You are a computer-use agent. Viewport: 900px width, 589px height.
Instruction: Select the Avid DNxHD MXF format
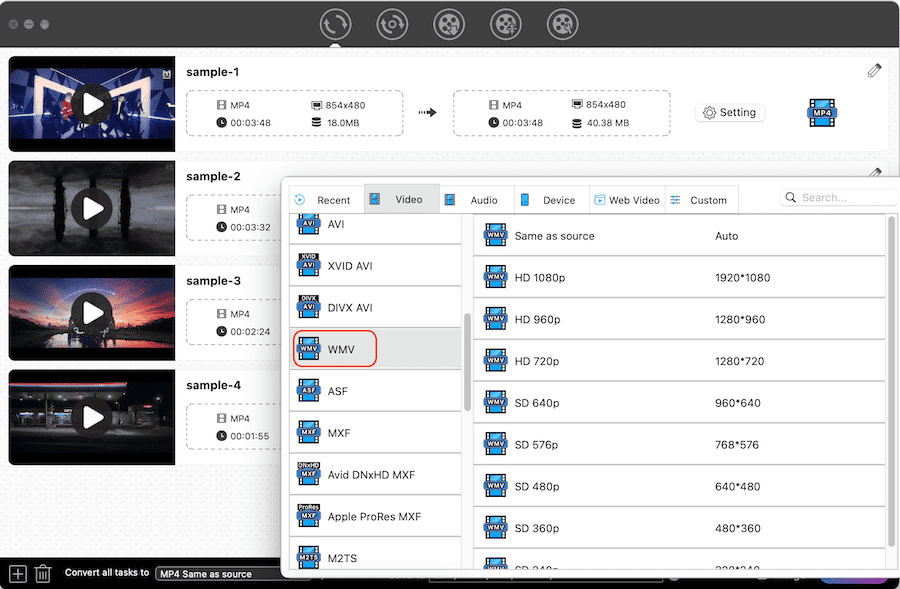(x=375, y=475)
